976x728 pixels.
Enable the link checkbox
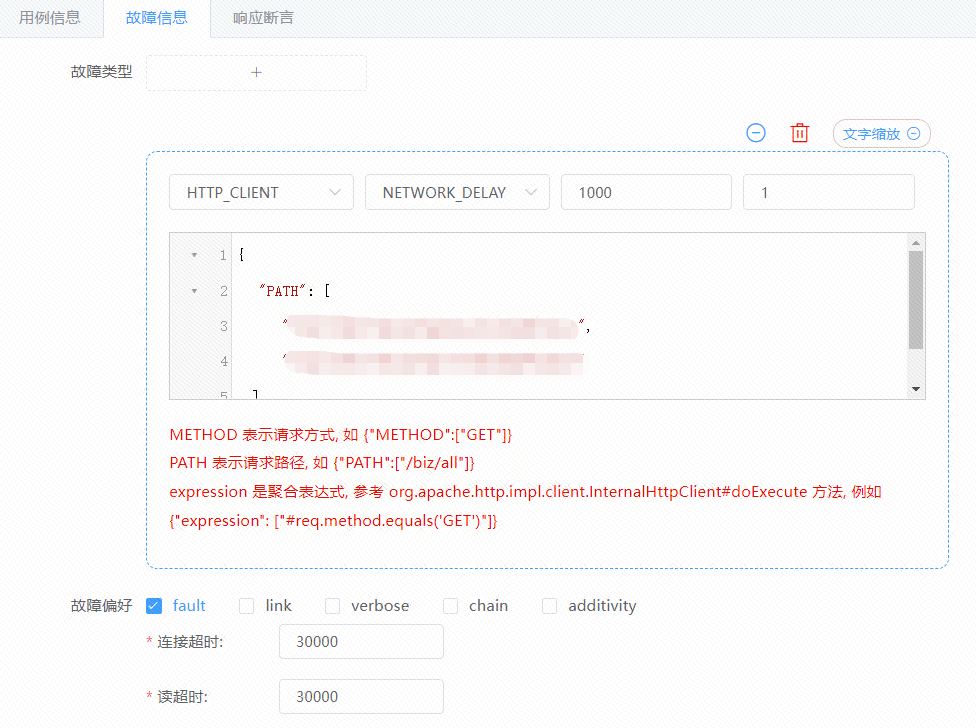(246, 605)
